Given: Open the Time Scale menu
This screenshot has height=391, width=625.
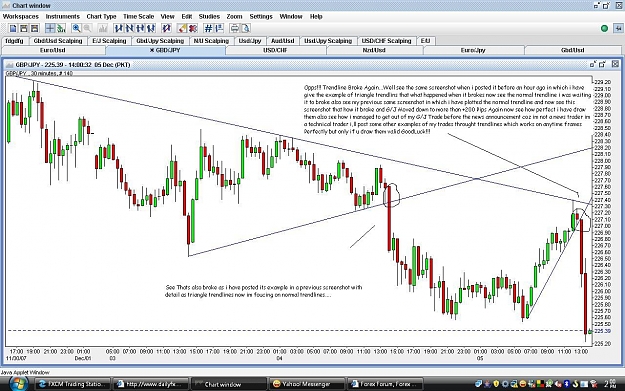Looking at the screenshot, I should (x=138, y=16).
